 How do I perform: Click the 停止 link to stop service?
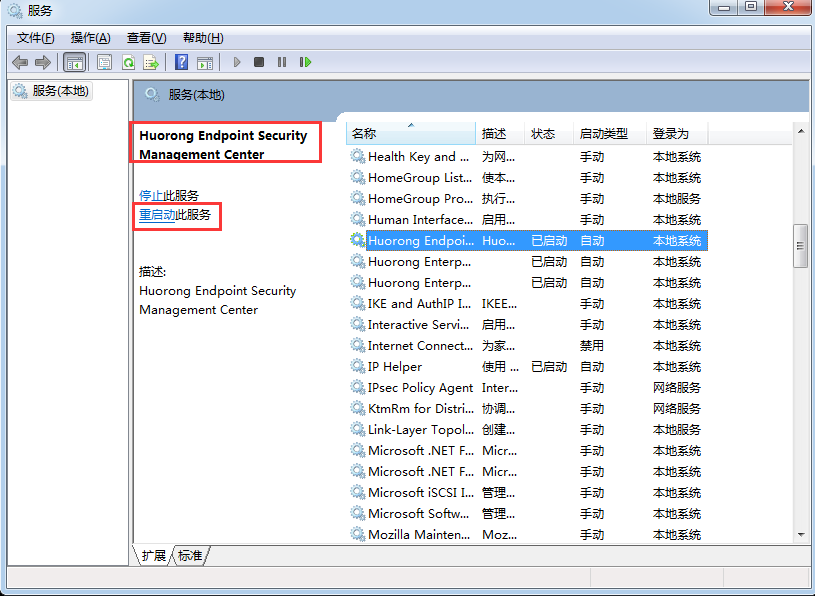(151, 196)
